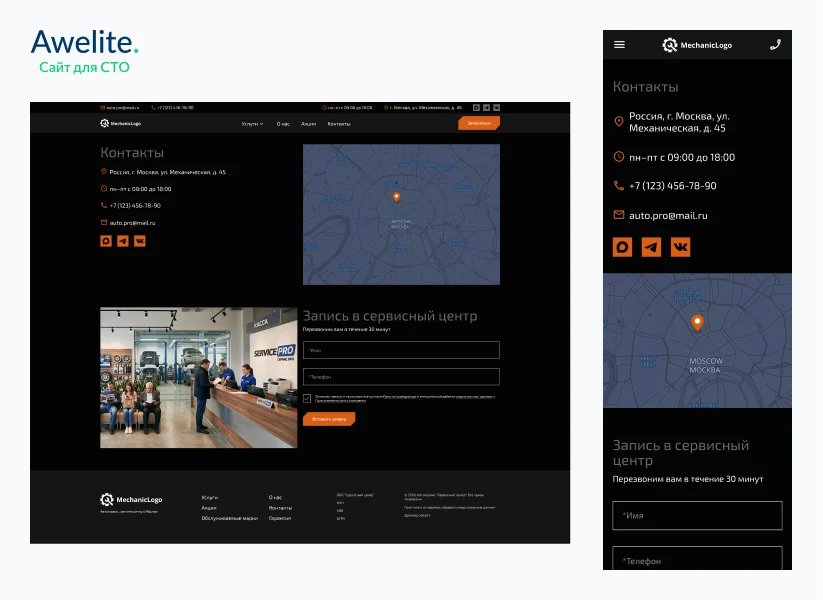This screenshot has height=600, width=823.
Task: Click the Имя field in the desktop form
Action: 401,350
